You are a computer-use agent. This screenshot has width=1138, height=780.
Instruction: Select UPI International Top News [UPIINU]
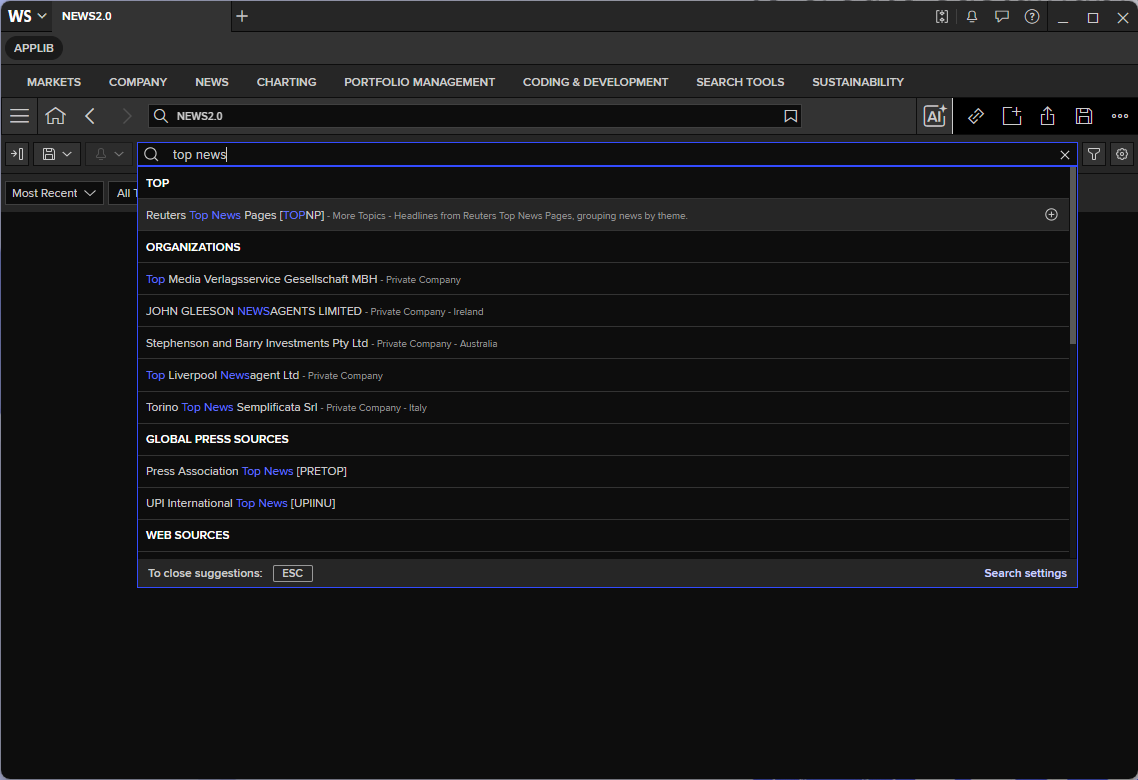coord(603,503)
